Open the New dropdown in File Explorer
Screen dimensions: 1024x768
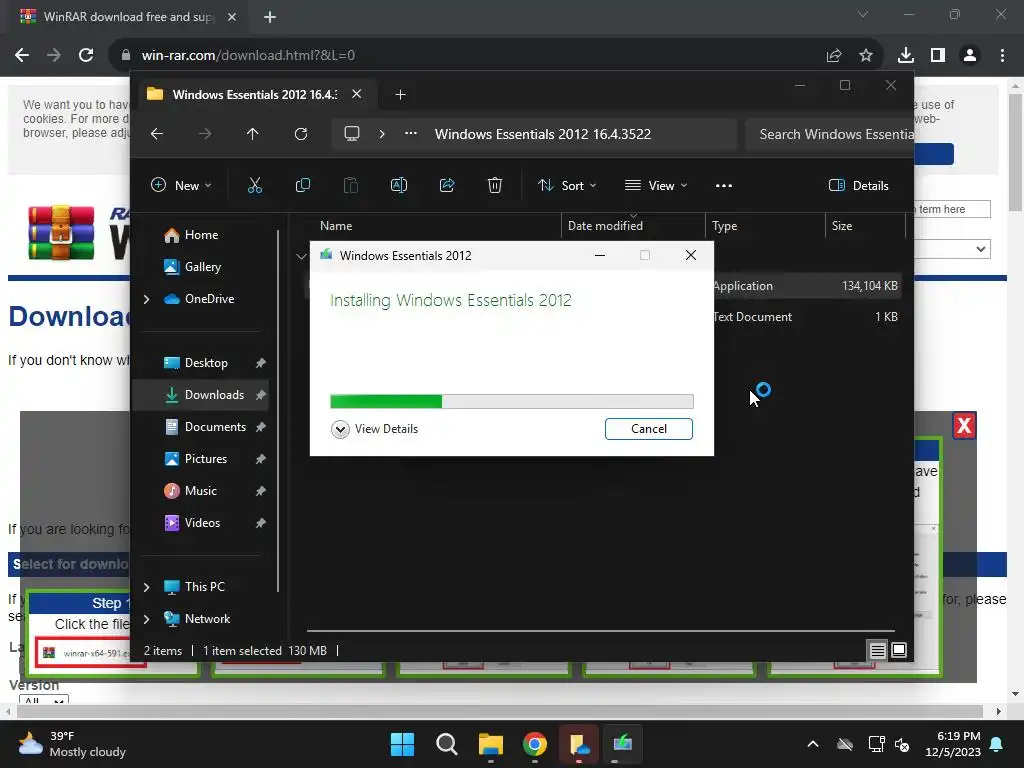click(x=181, y=185)
